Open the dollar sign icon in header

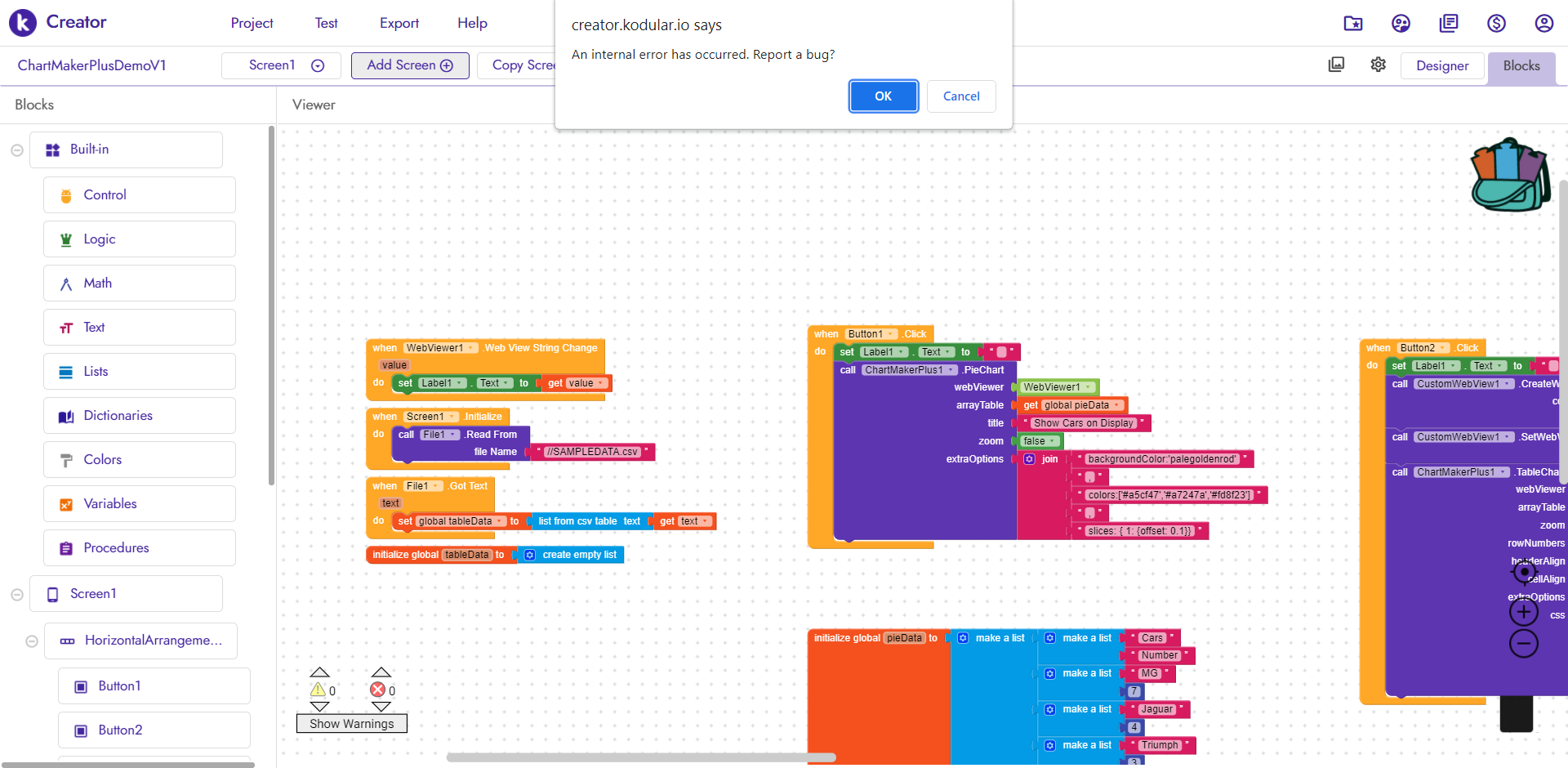click(x=1496, y=23)
